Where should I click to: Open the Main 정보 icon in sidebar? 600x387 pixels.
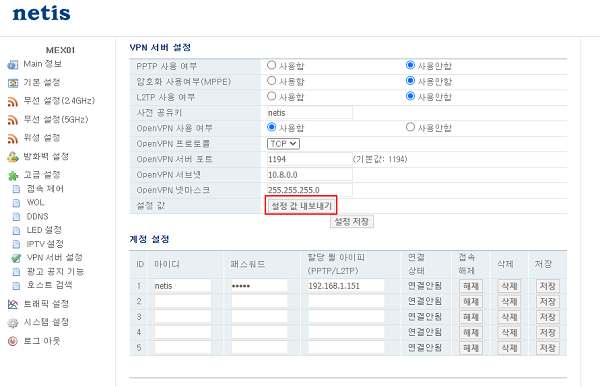[13, 65]
